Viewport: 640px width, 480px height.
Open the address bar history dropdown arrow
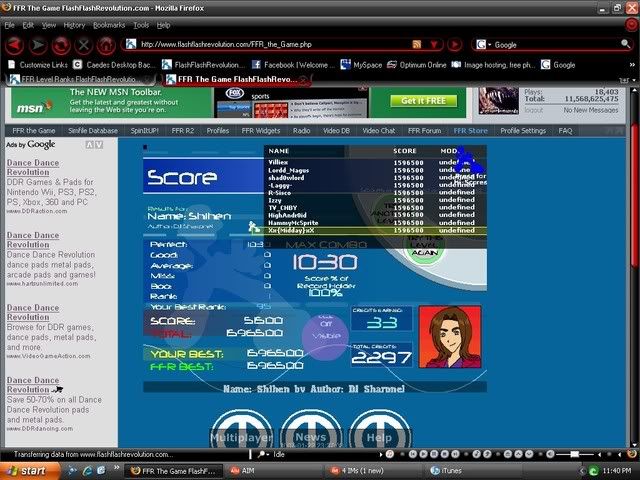(x=434, y=45)
